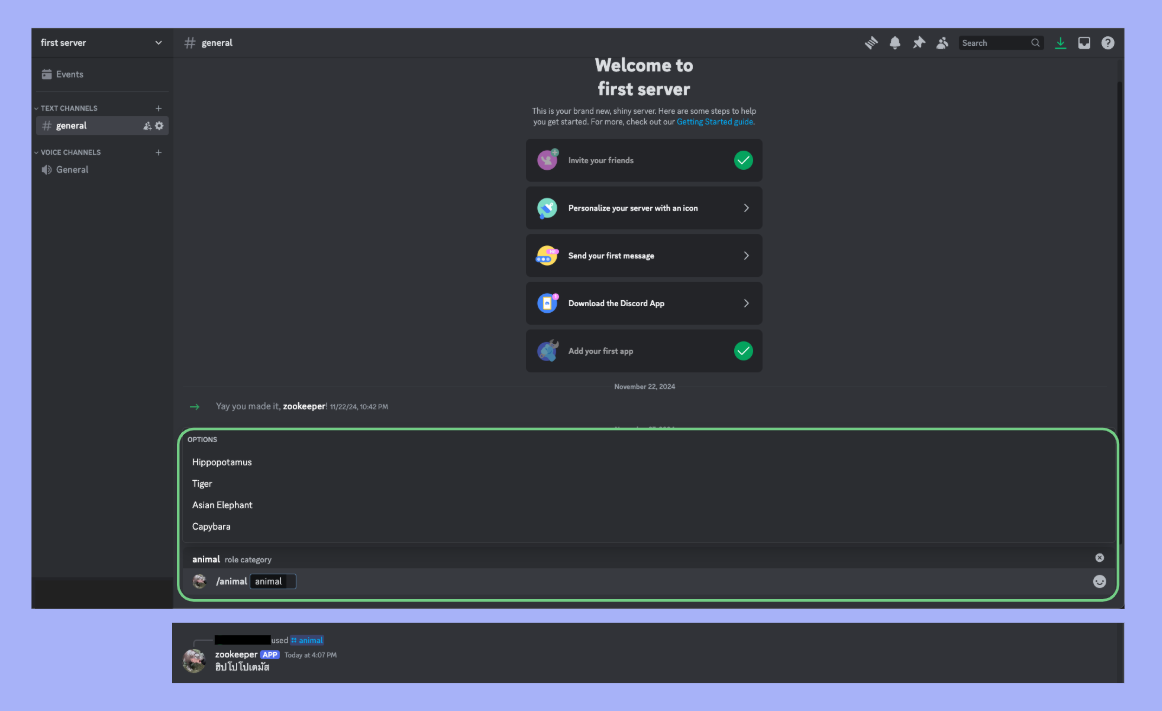Open settings gear for general channel

point(159,126)
